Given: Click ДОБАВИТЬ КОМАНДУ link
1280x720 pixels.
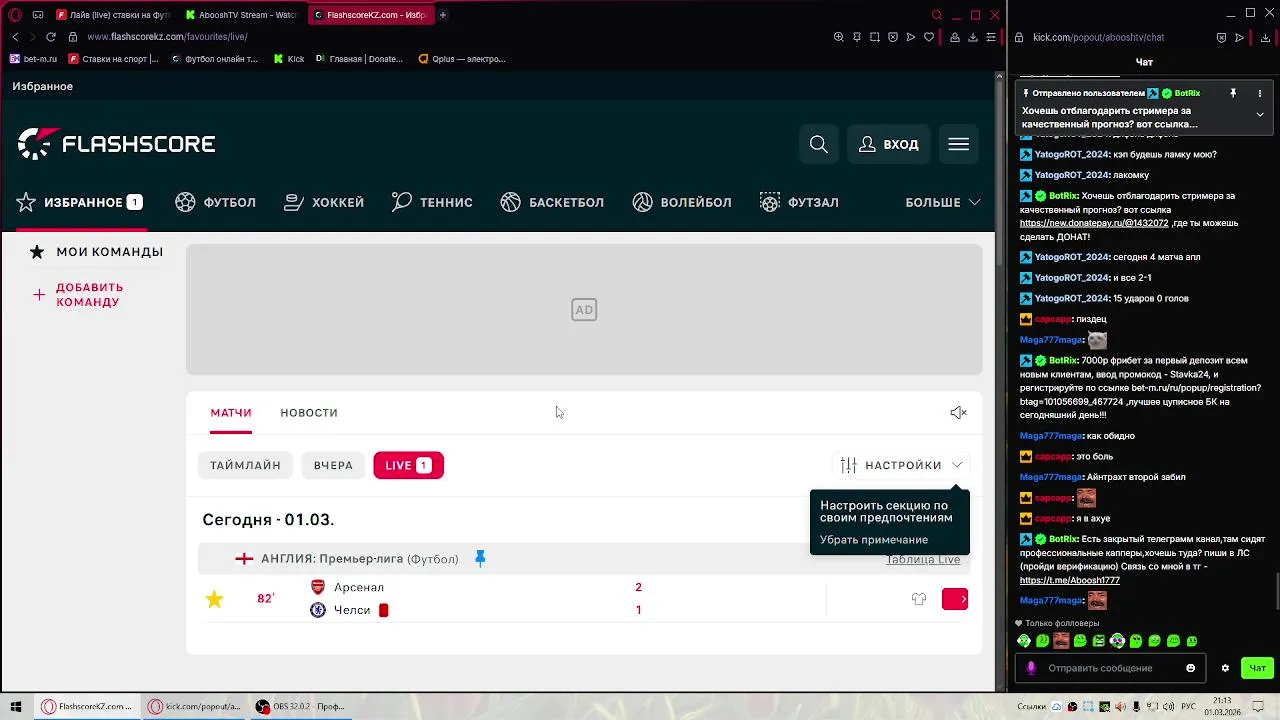Looking at the screenshot, I should tap(80, 294).
